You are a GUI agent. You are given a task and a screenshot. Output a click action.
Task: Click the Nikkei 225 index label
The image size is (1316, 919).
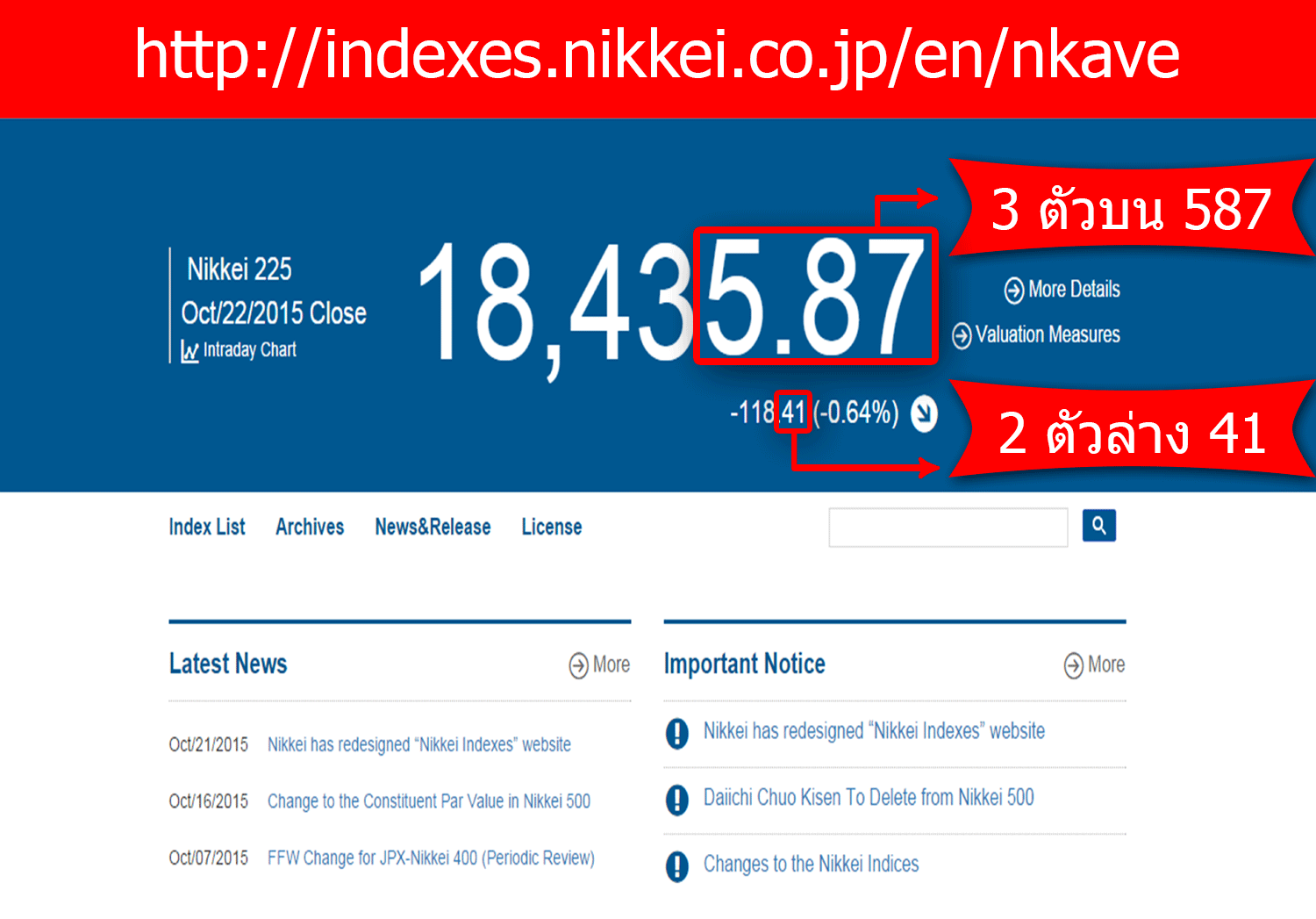pyautogui.click(x=239, y=269)
